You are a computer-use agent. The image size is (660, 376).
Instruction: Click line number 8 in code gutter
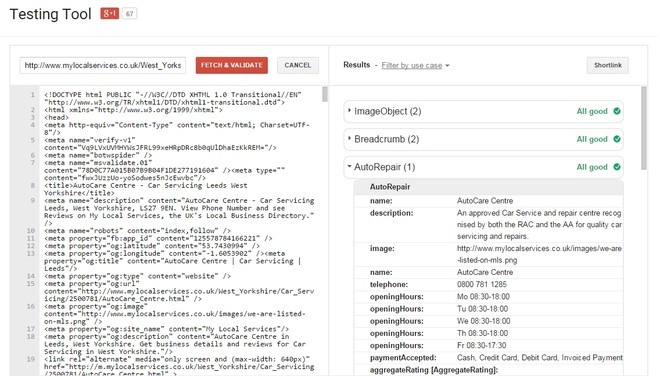[x=32, y=185]
